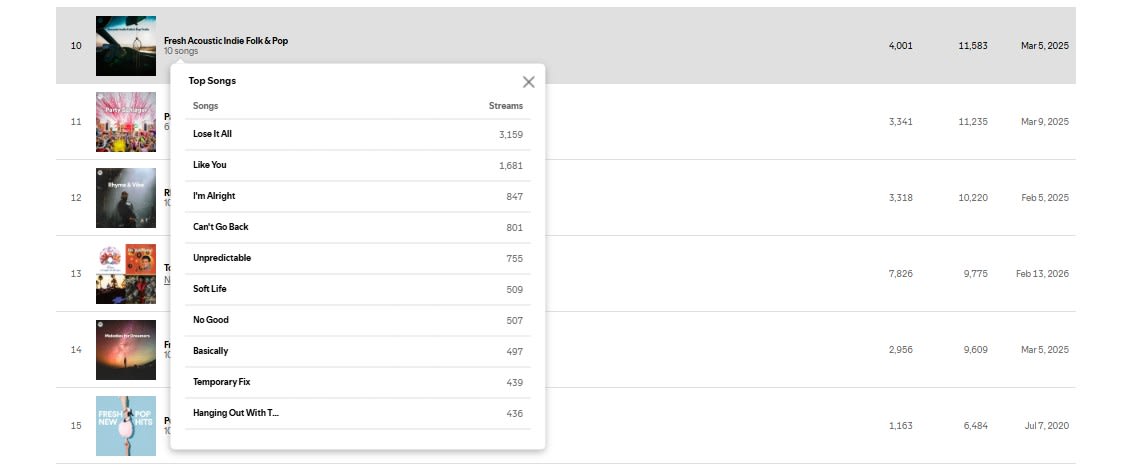This screenshot has width=1135, height=472.
Task: Select Can't Go Back in Top Songs
Action: [220, 227]
